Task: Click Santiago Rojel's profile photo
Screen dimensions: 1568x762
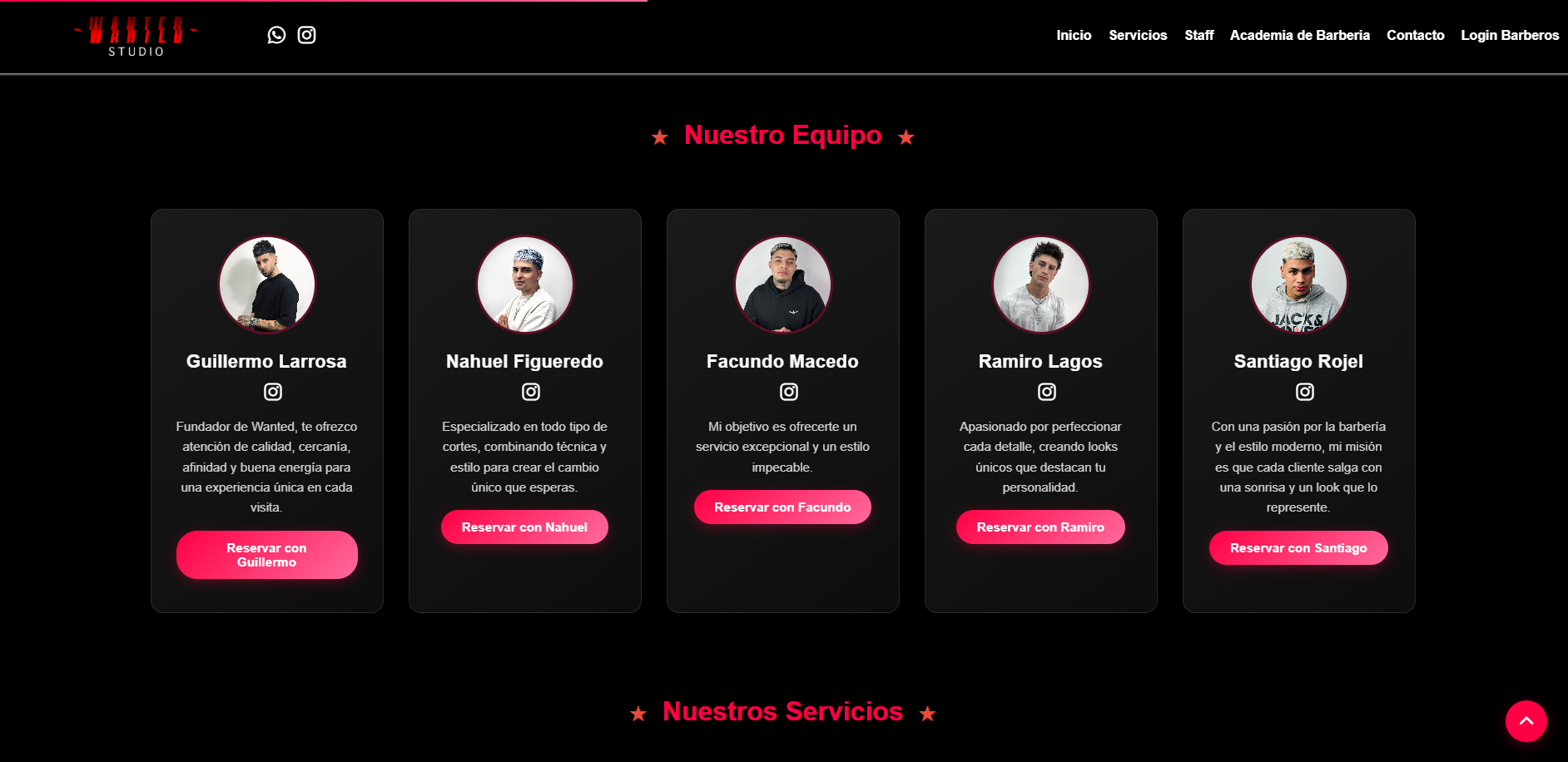Action: (1298, 285)
